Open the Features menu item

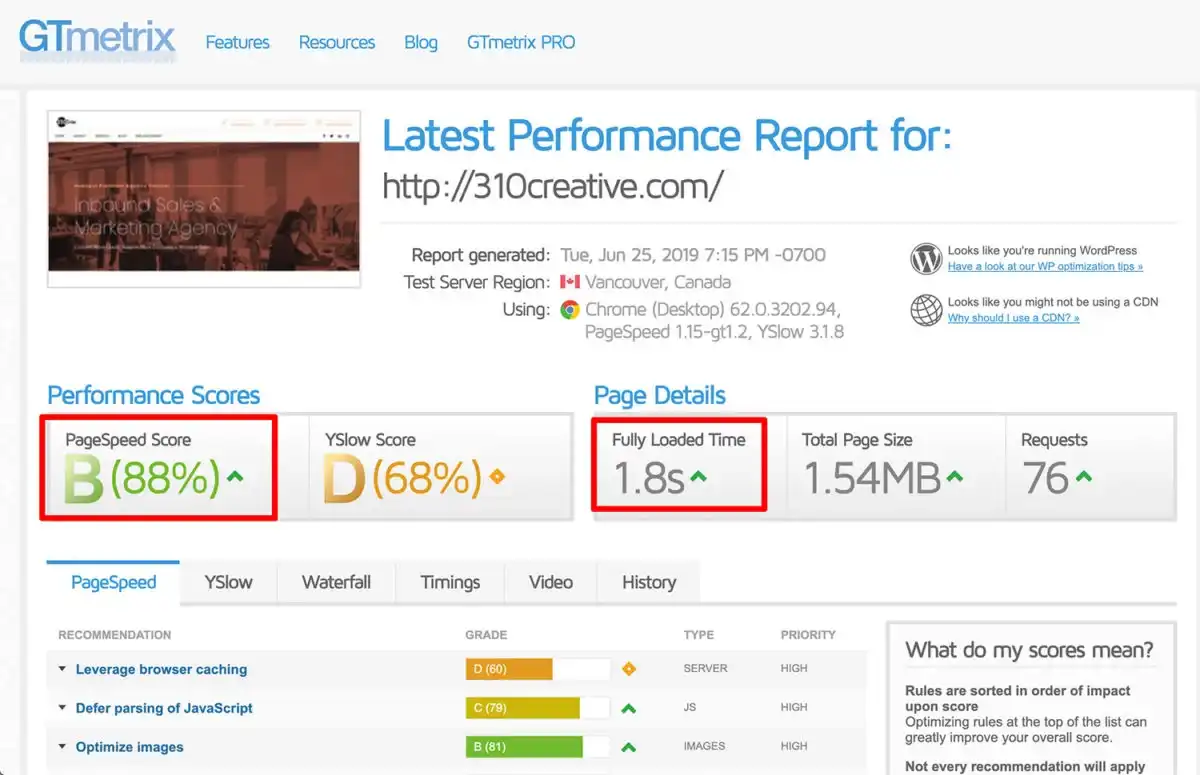pyautogui.click(x=237, y=42)
